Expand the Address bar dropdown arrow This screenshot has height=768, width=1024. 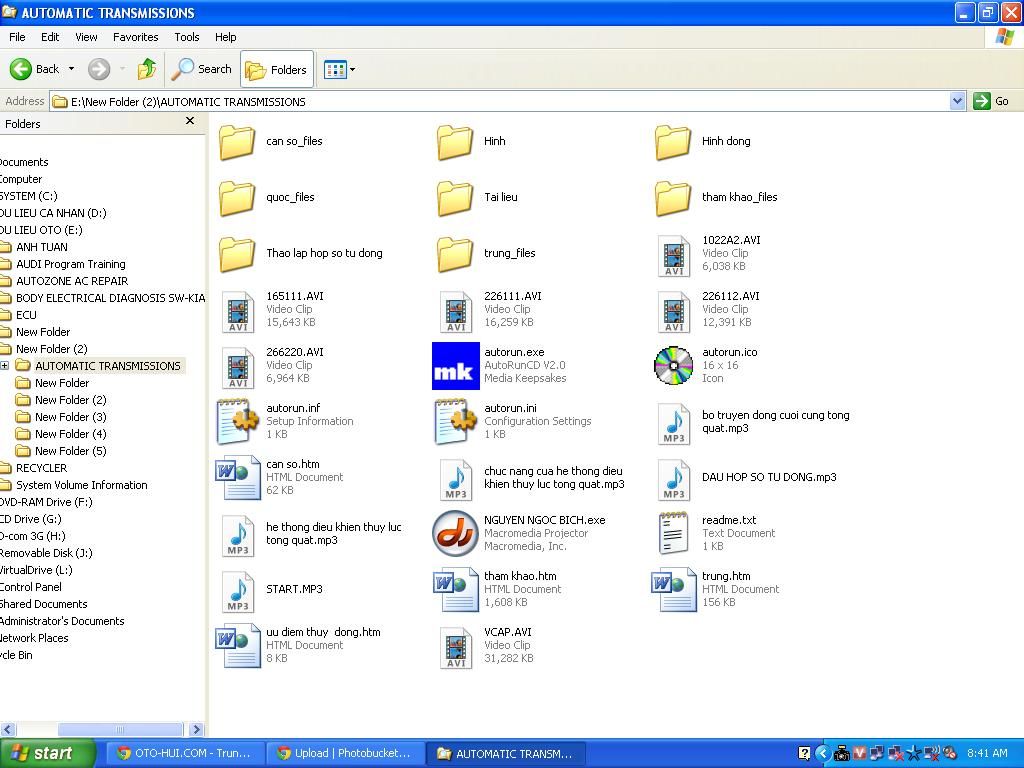(957, 101)
